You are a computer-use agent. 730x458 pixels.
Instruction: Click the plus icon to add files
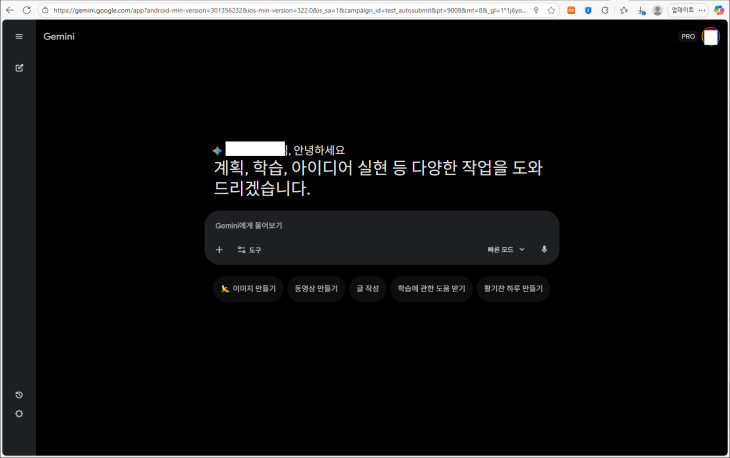pyautogui.click(x=219, y=249)
